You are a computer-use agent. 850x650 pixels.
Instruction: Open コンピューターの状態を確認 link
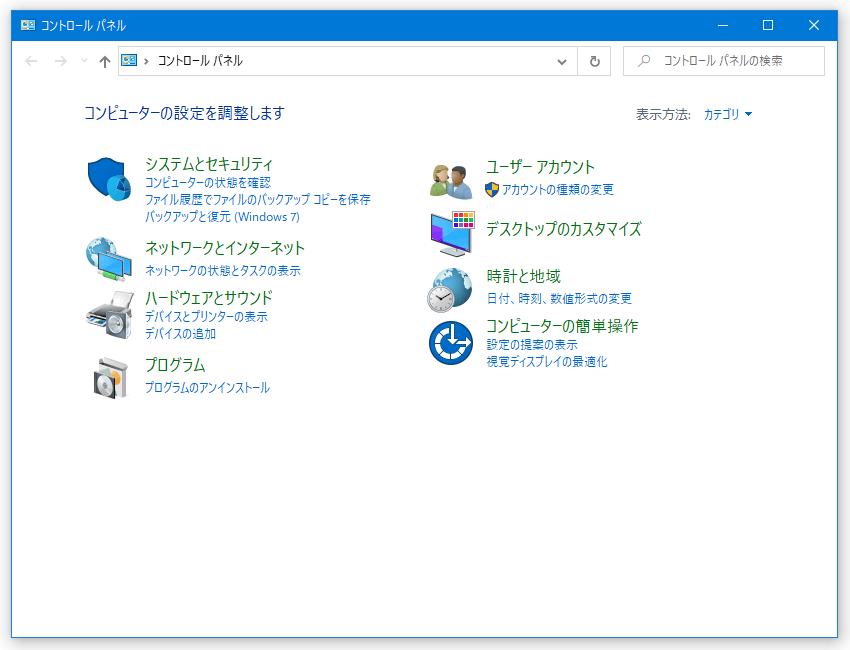208,183
